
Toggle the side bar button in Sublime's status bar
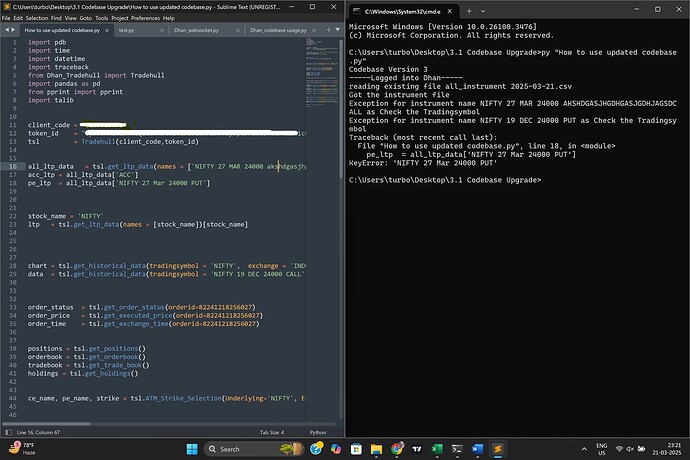point(8,432)
